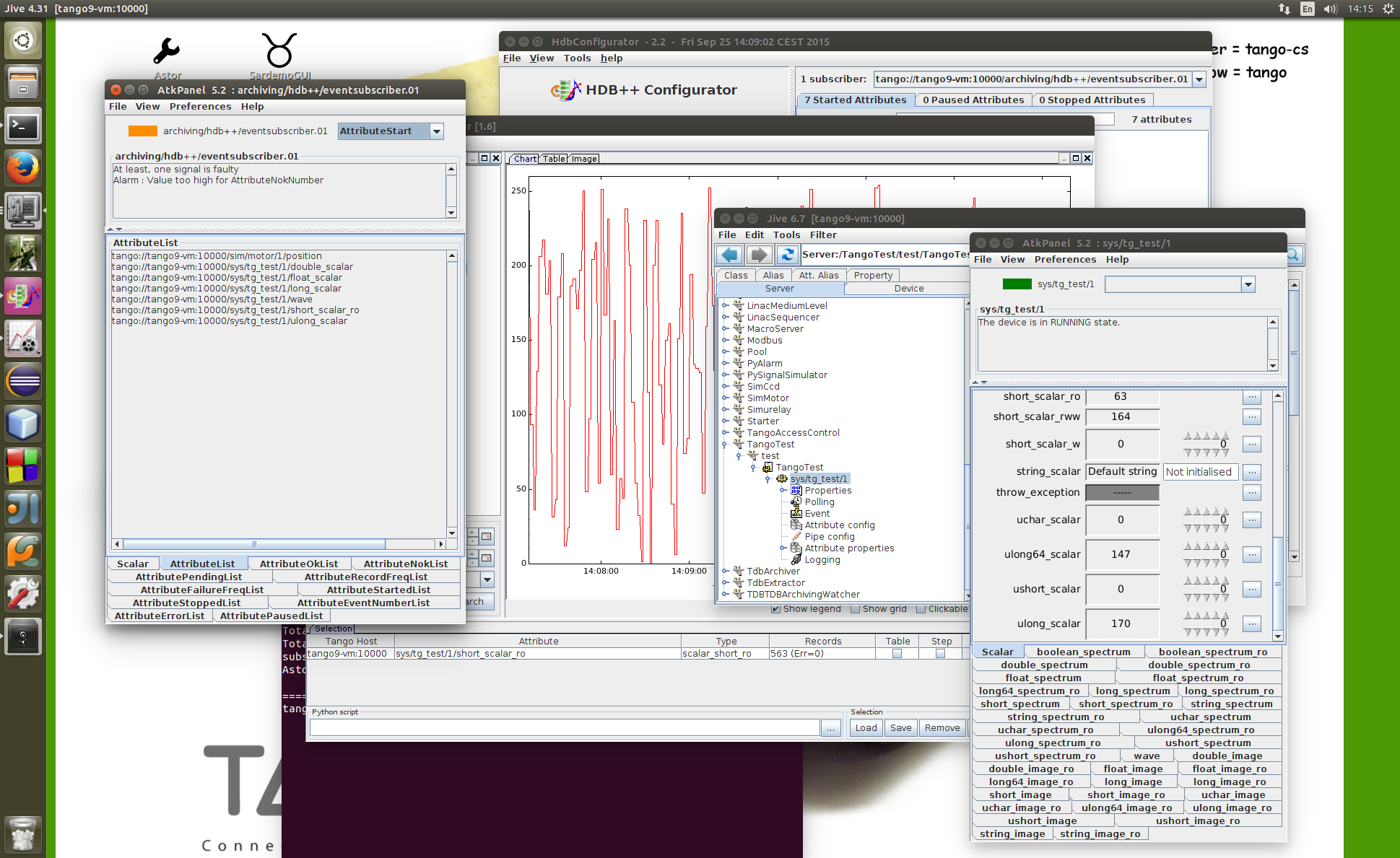Click the HDB++ Configurator logo icon
The height and width of the screenshot is (858, 1400).
[566, 90]
